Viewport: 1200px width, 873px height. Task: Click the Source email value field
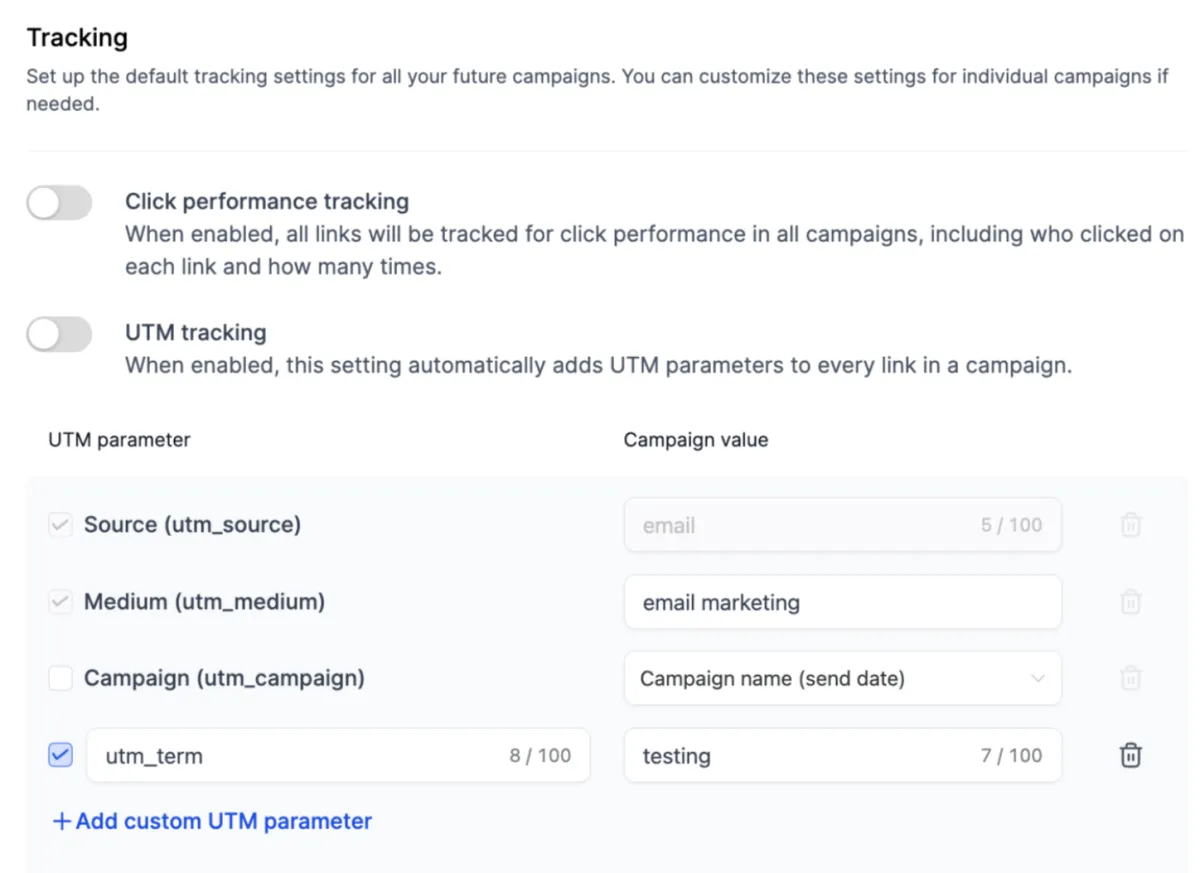(800, 526)
